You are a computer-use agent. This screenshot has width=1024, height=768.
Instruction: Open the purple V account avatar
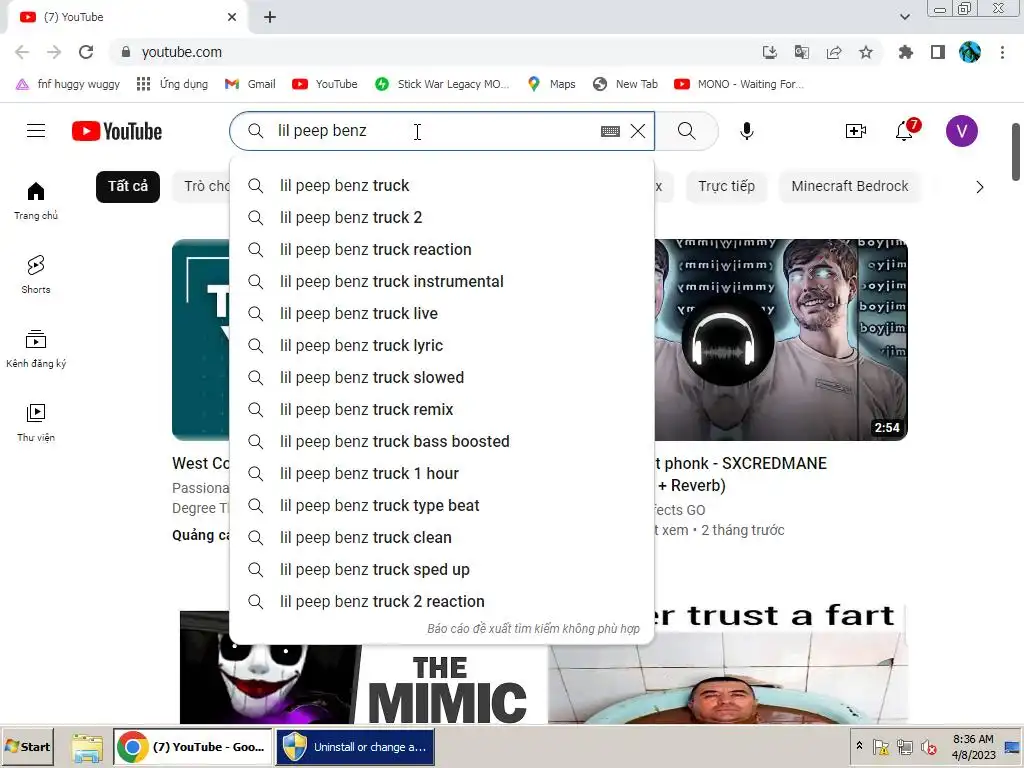point(961,131)
